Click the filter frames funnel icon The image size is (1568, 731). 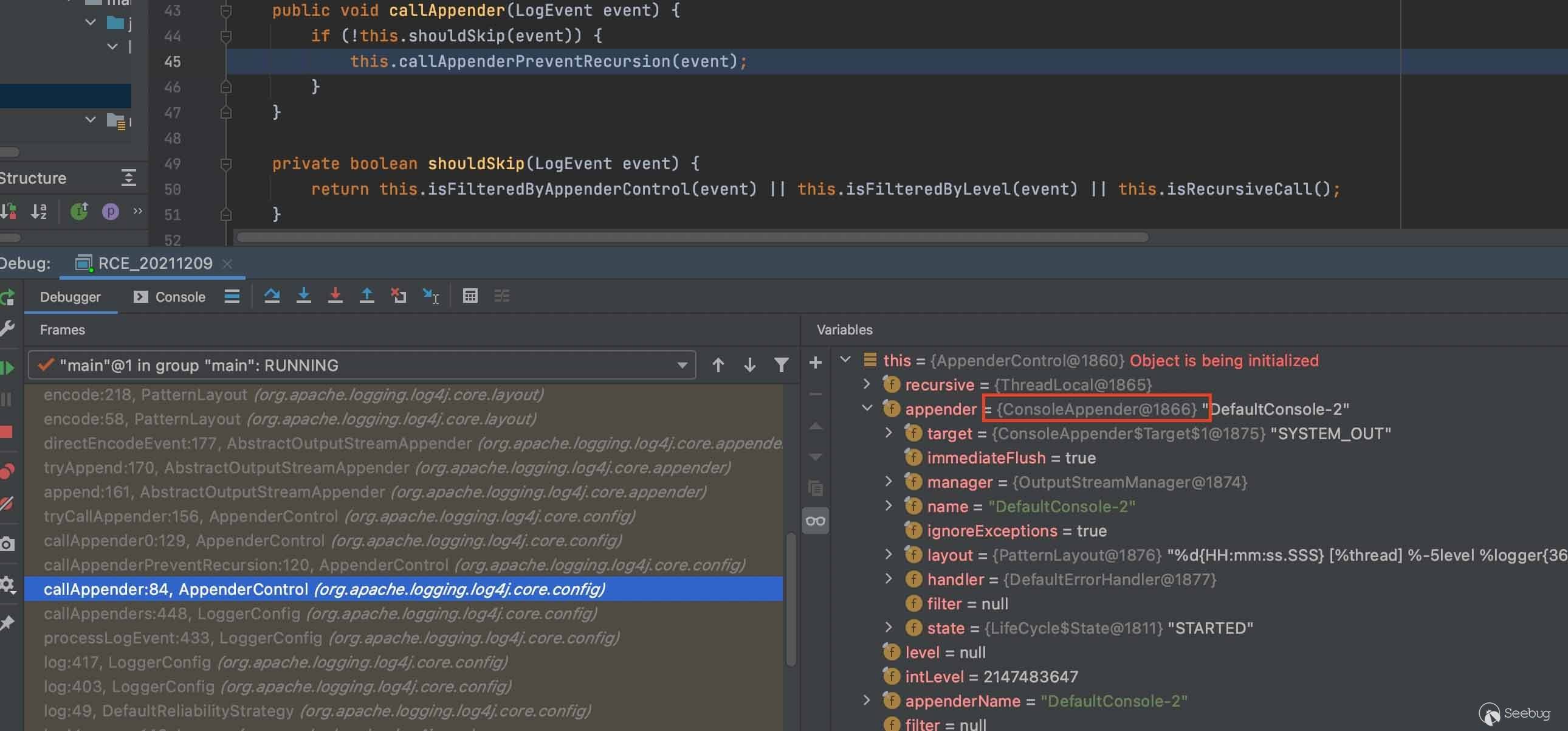point(781,365)
